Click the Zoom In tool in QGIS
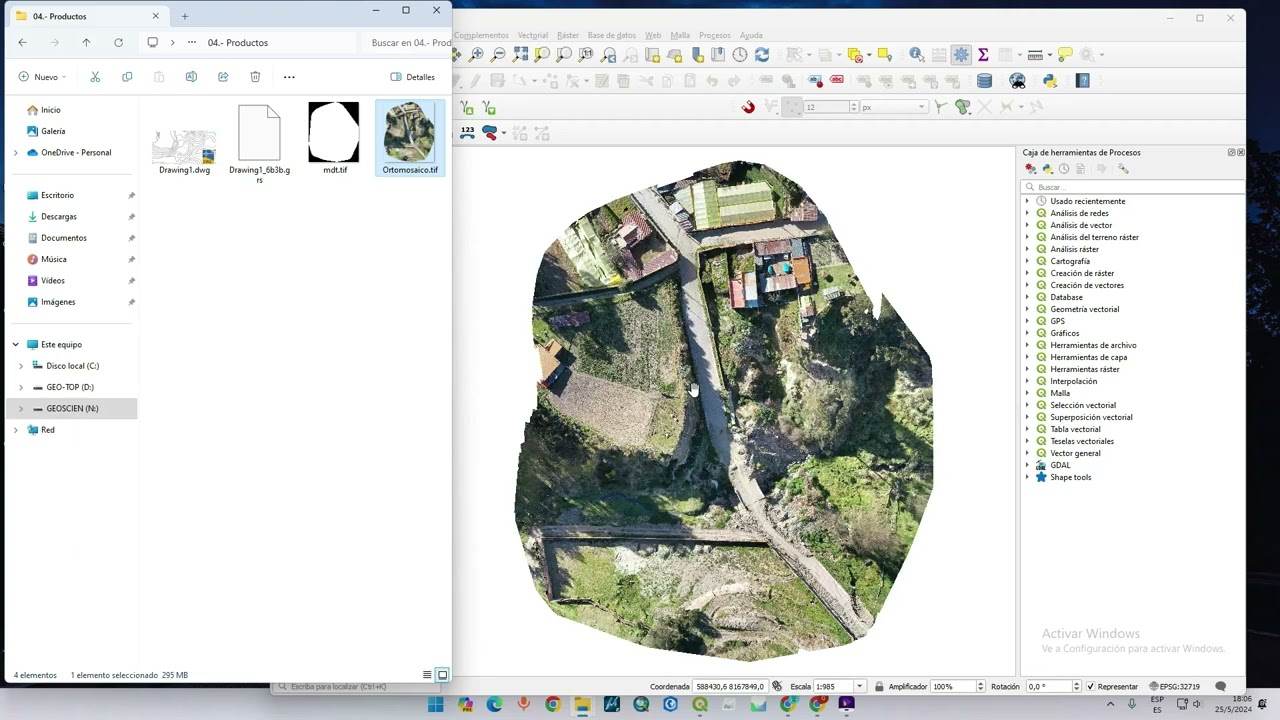 click(477, 55)
